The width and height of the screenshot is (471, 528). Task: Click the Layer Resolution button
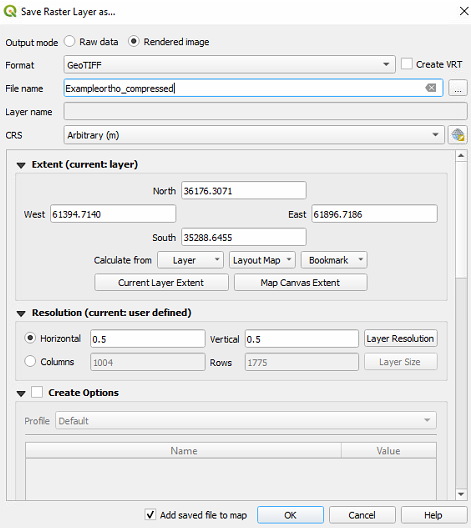point(401,338)
